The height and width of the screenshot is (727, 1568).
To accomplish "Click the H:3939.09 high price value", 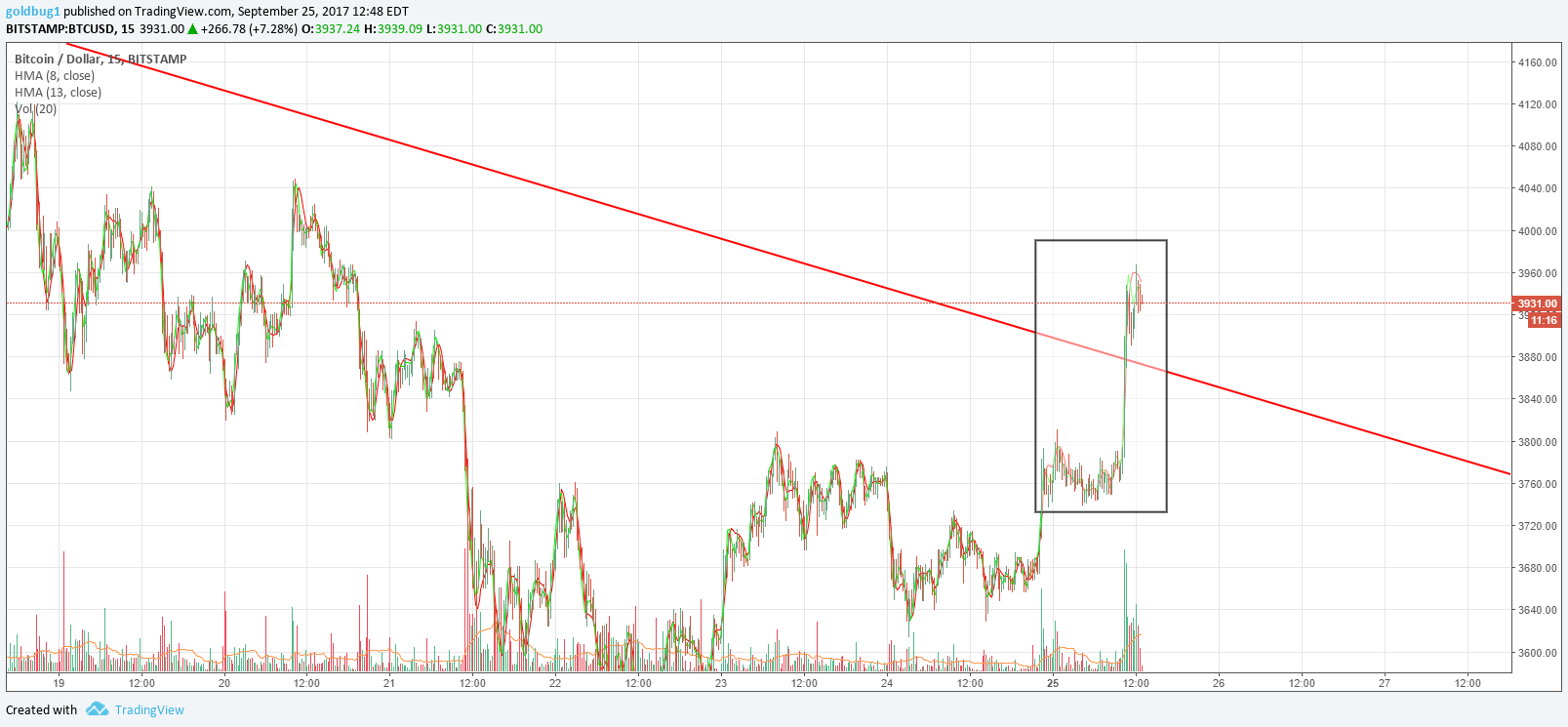I will [393, 29].
